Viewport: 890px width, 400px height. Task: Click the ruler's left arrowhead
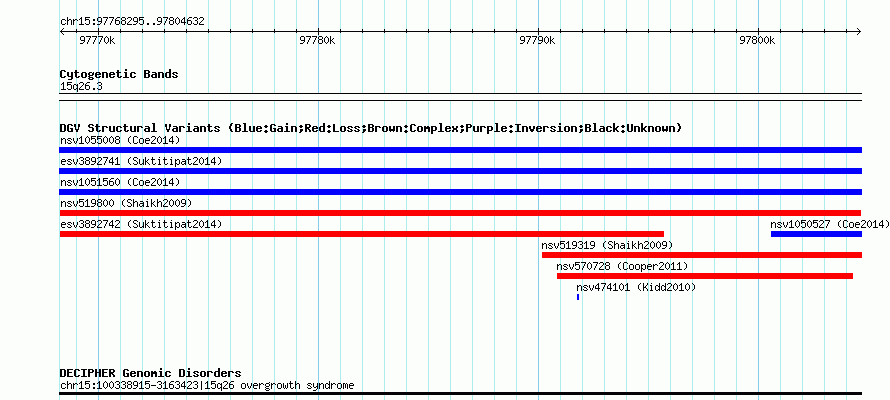(62, 31)
